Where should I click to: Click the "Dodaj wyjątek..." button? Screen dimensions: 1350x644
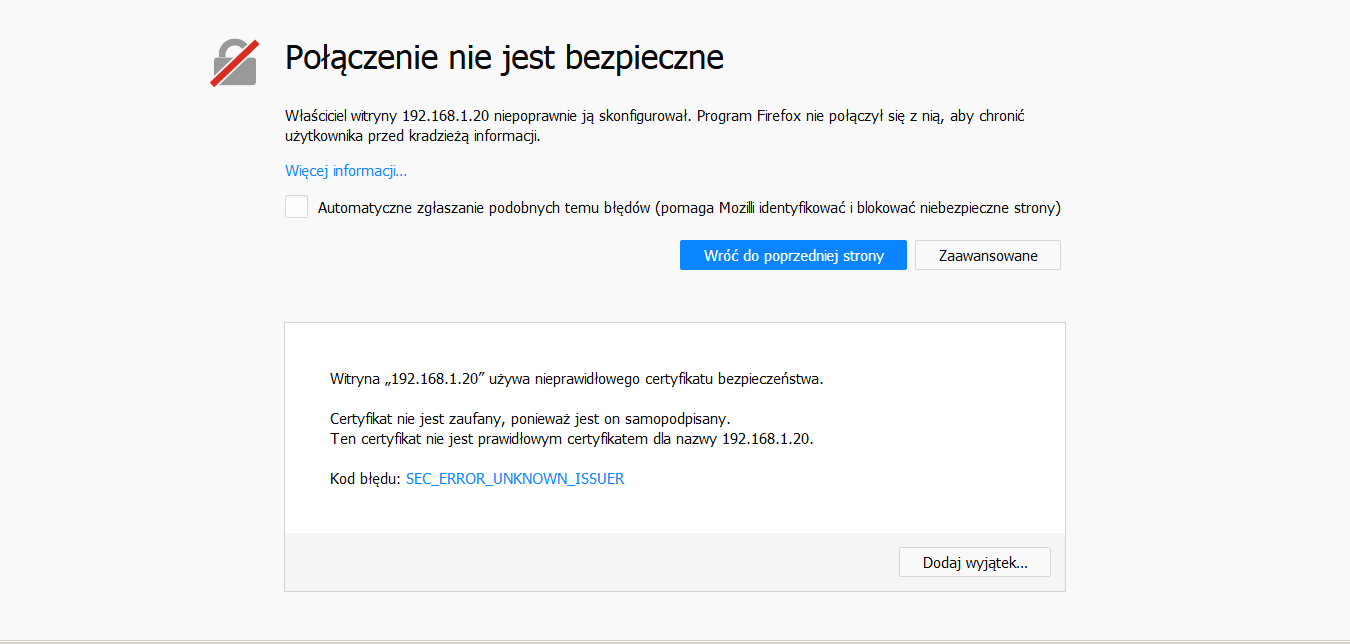coord(975,563)
